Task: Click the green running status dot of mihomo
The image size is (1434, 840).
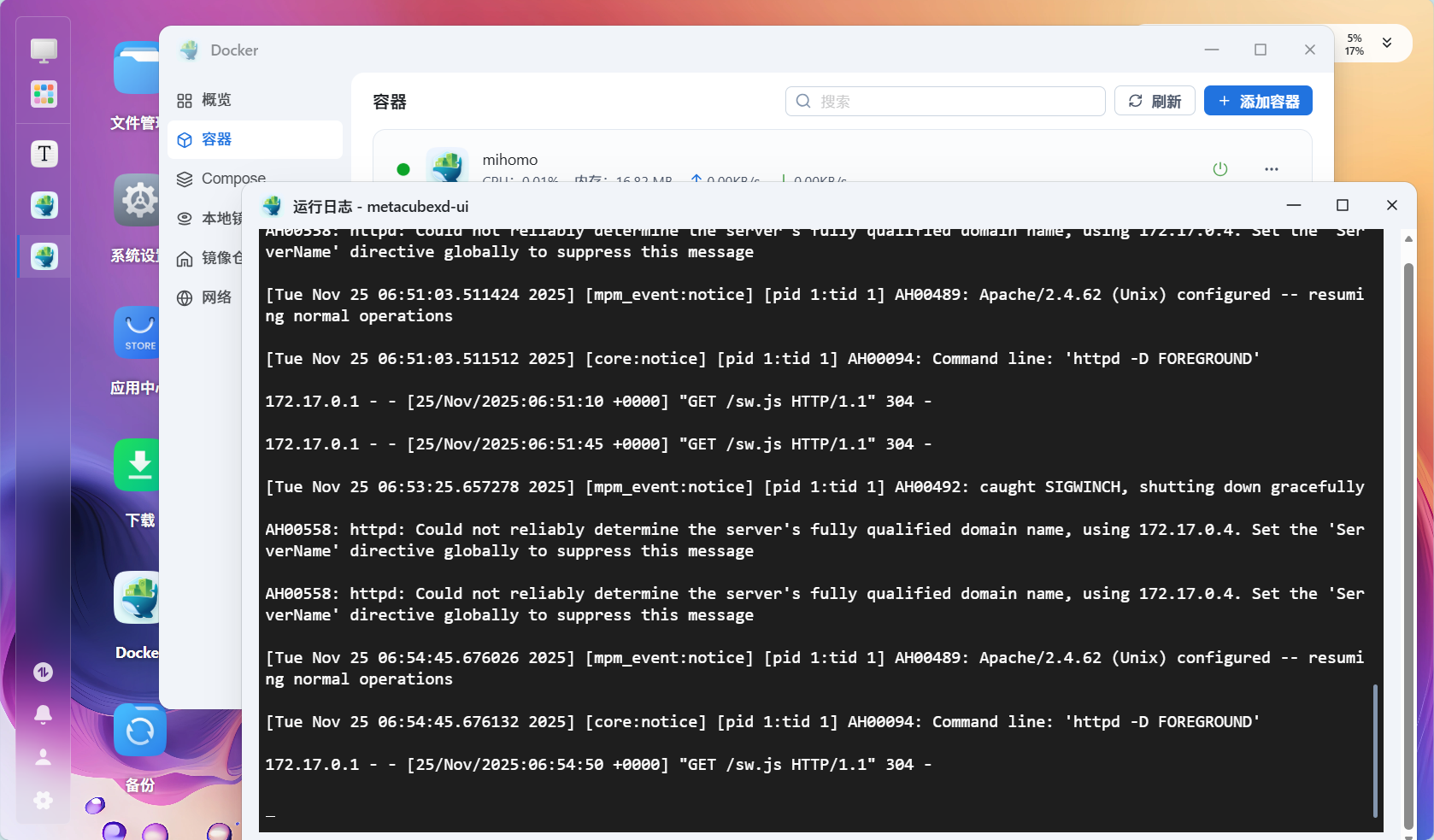Action: tap(403, 169)
